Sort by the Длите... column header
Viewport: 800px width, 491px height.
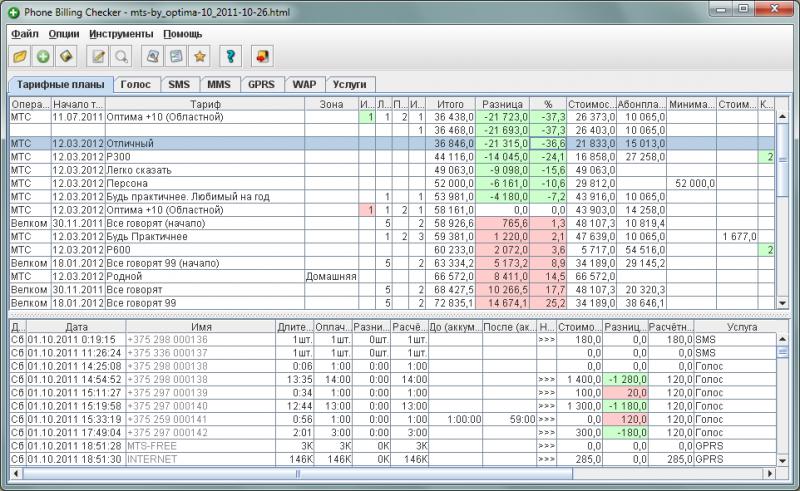coord(294,327)
